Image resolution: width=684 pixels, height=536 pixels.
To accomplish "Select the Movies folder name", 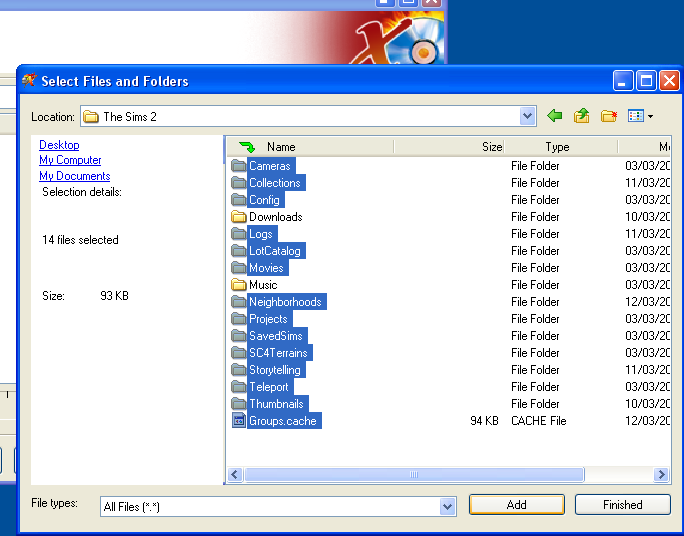I will [266, 268].
